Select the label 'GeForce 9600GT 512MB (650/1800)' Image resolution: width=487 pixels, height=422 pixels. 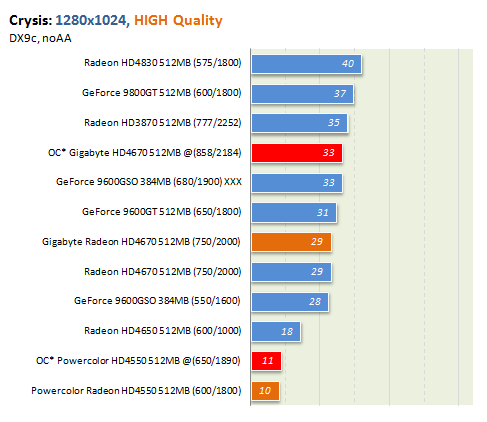[161, 212]
